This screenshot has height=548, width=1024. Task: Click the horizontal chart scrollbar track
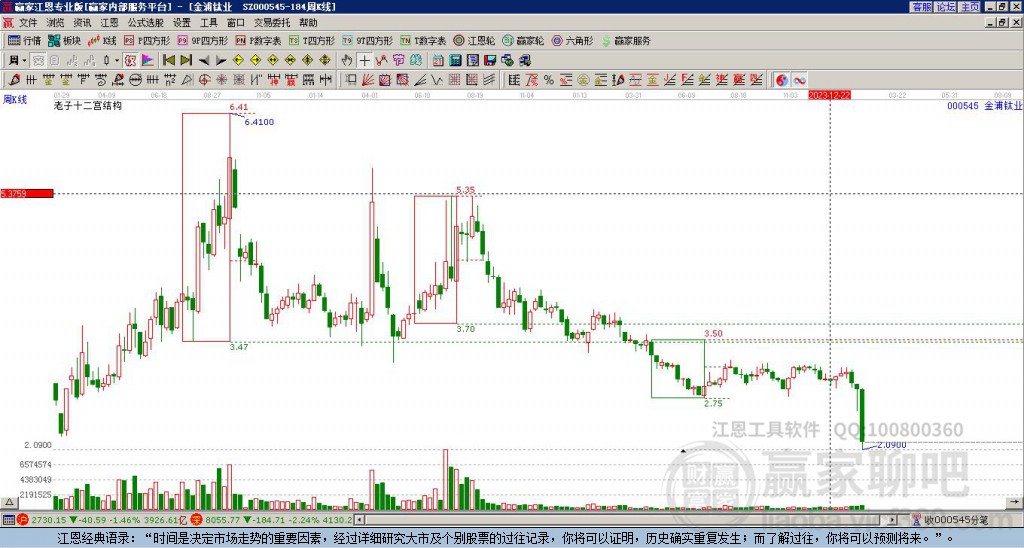point(627,520)
